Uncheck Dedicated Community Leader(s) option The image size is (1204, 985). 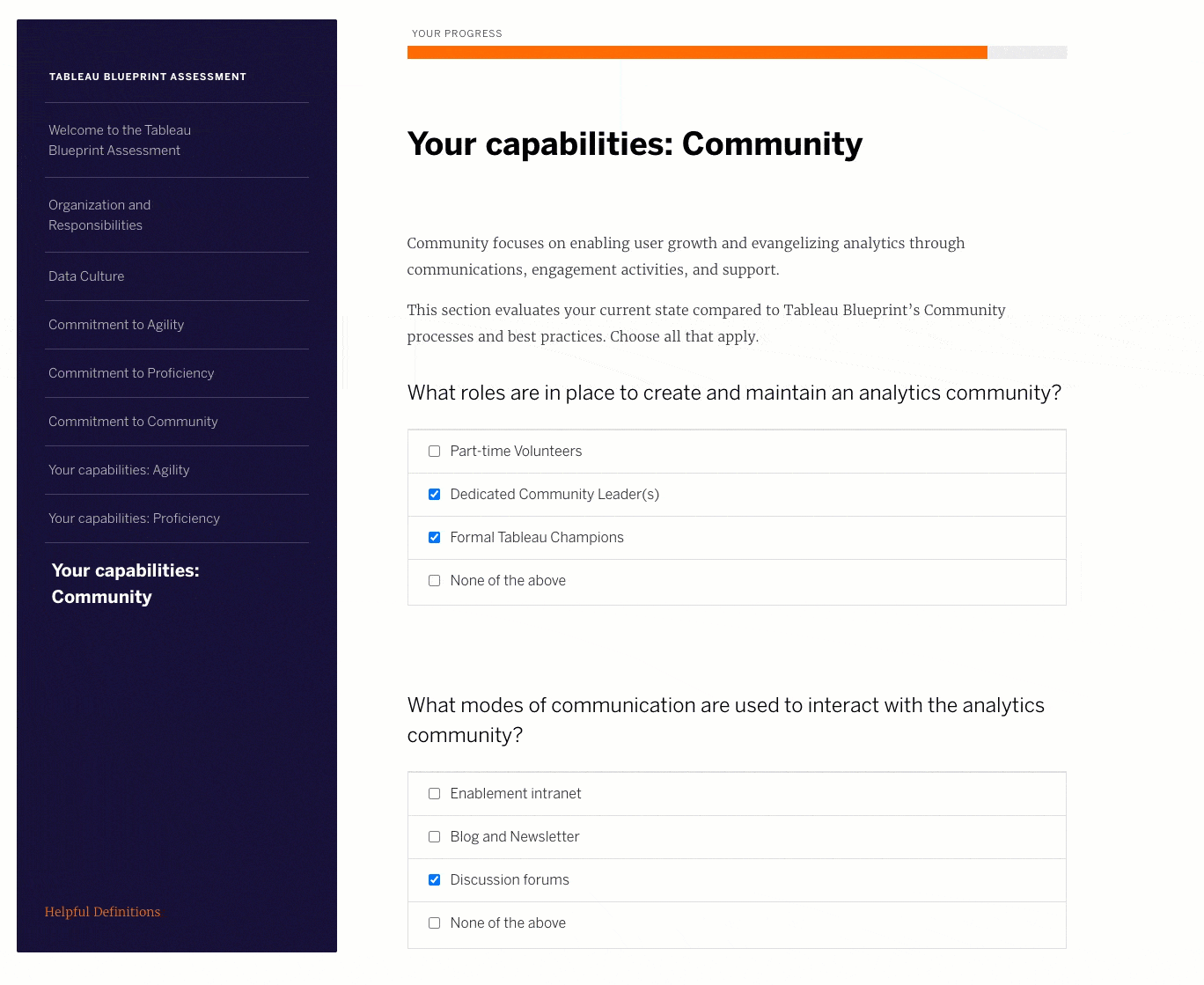coord(434,495)
